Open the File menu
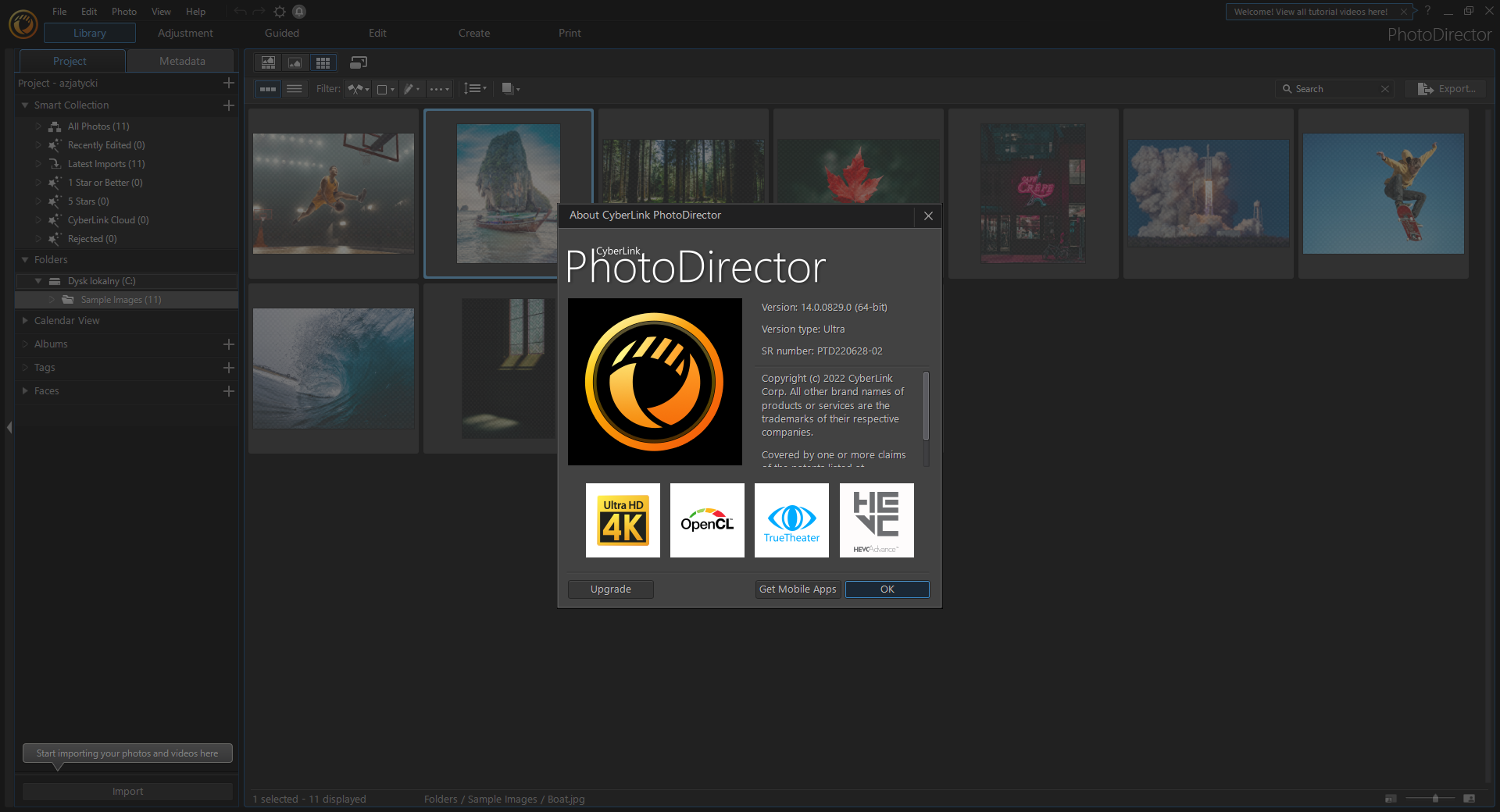 point(59,12)
